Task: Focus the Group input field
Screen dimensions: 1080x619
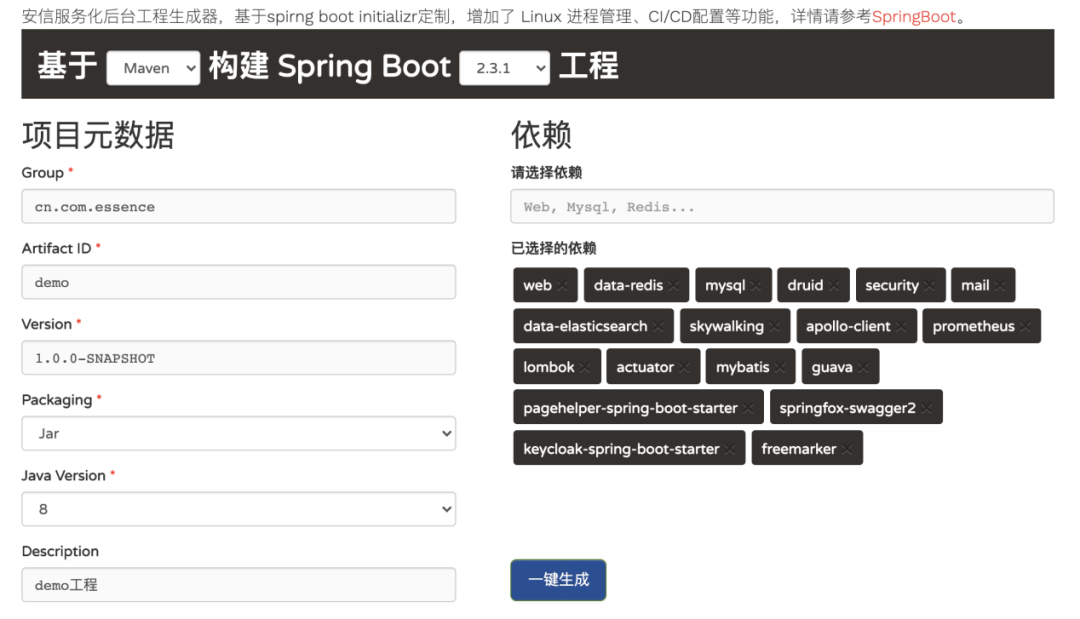Action: coord(238,207)
